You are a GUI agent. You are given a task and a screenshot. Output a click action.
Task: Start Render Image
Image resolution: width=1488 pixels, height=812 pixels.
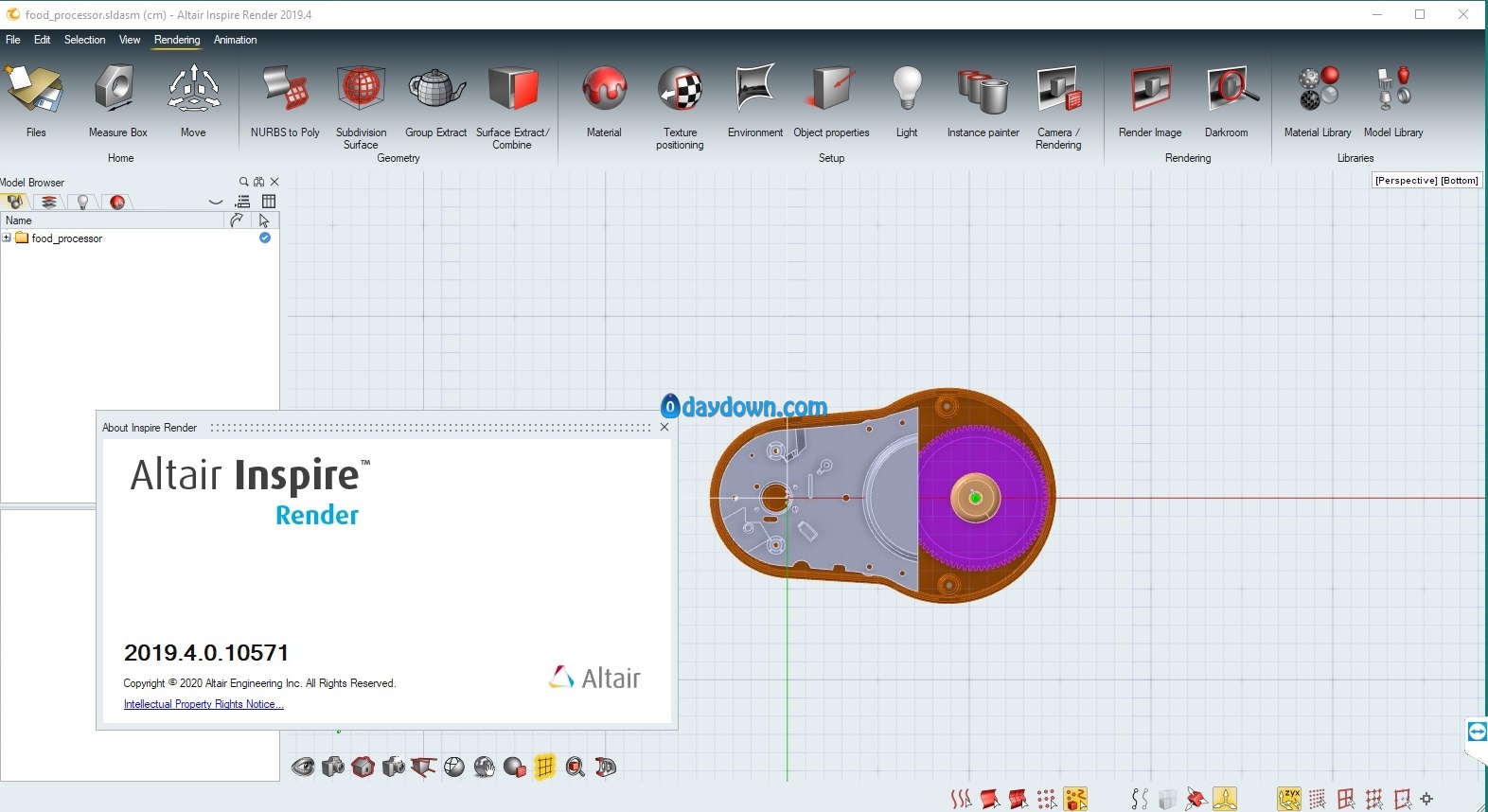click(x=1150, y=100)
